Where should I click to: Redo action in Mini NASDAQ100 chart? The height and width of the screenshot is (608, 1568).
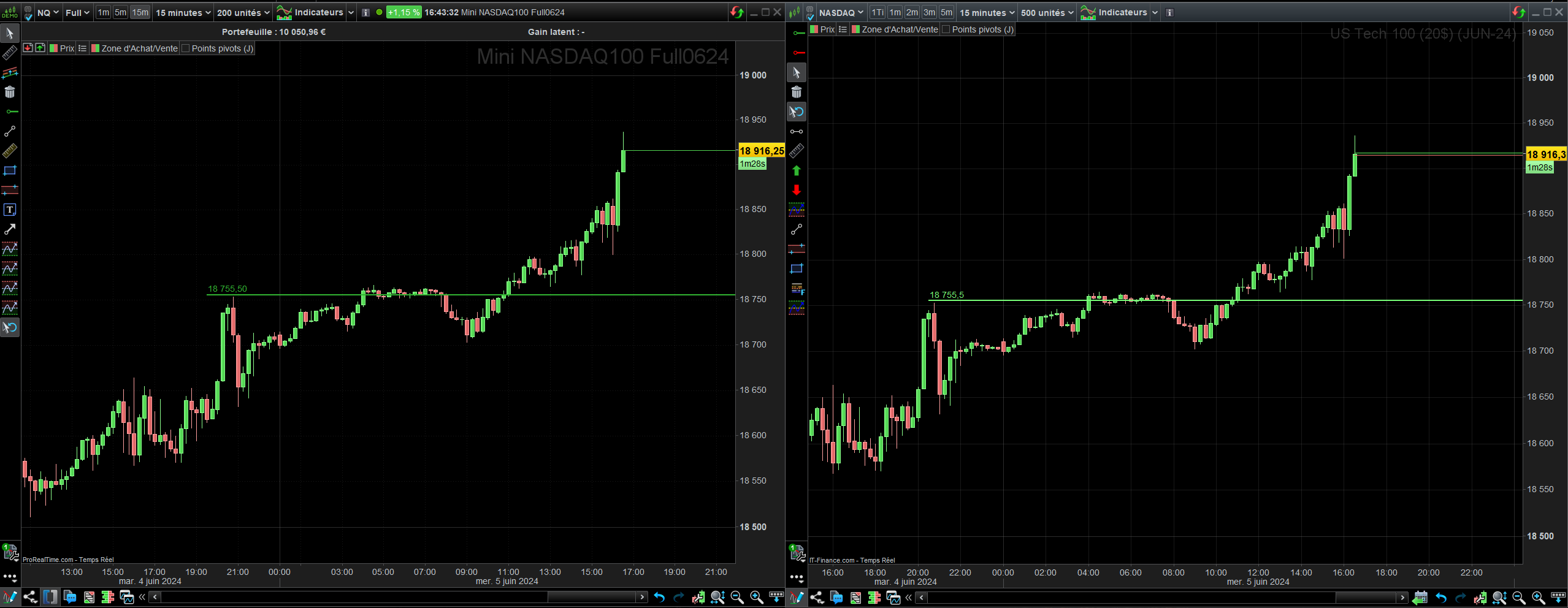pos(678,597)
